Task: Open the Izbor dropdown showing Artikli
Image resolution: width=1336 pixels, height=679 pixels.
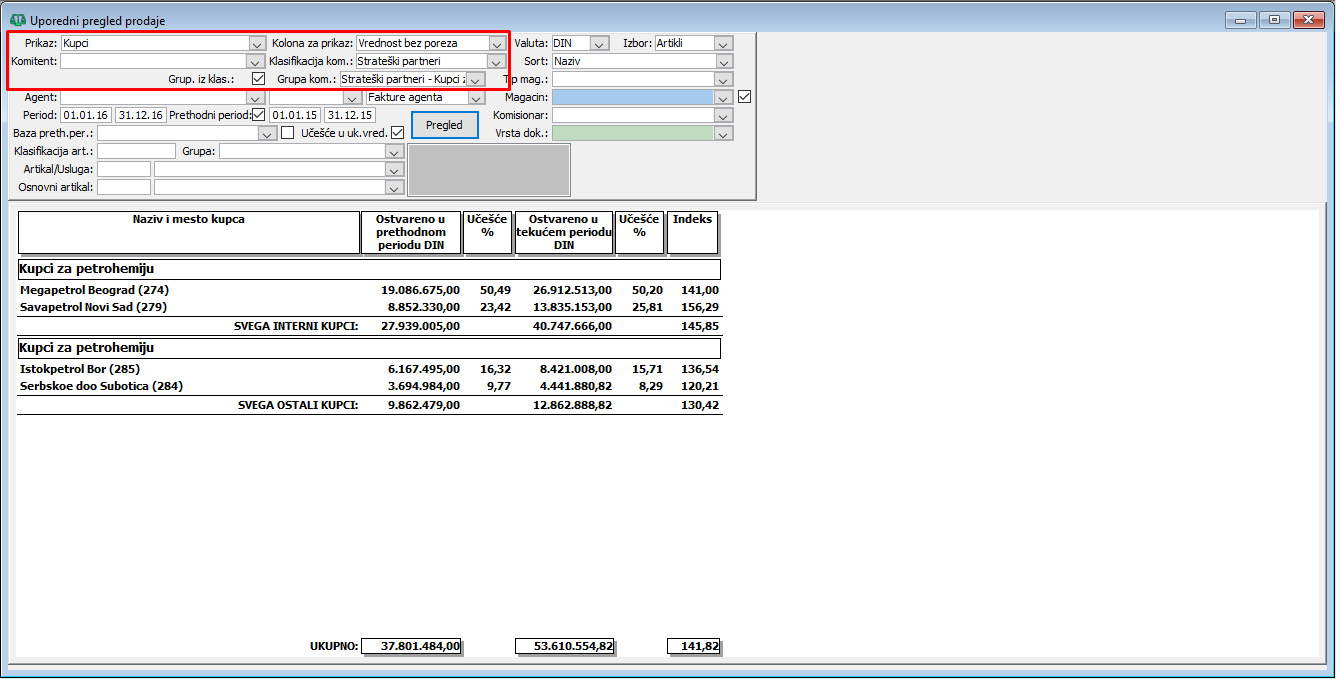Action: 724,43
